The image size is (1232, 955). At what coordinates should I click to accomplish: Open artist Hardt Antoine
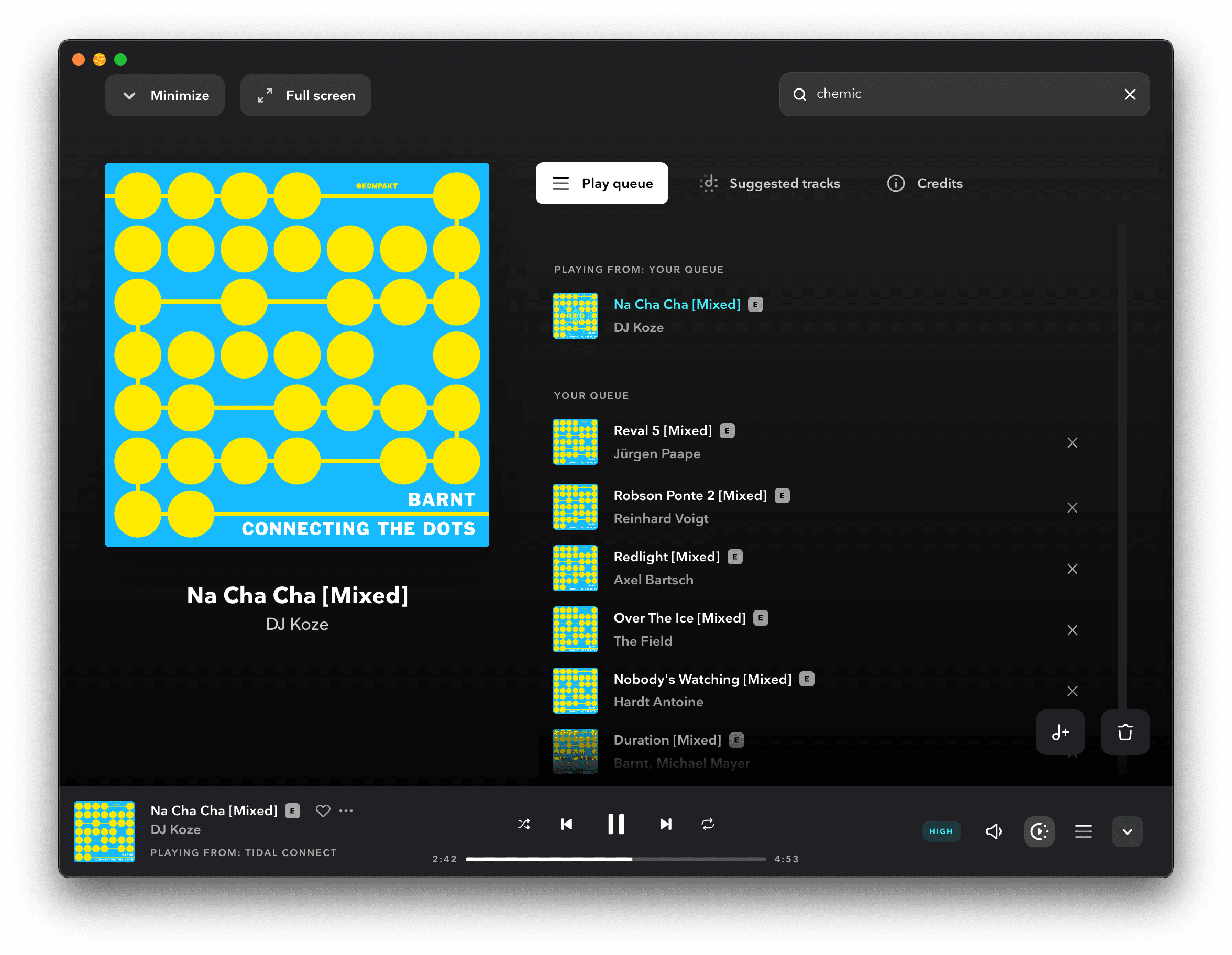click(x=658, y=702)
